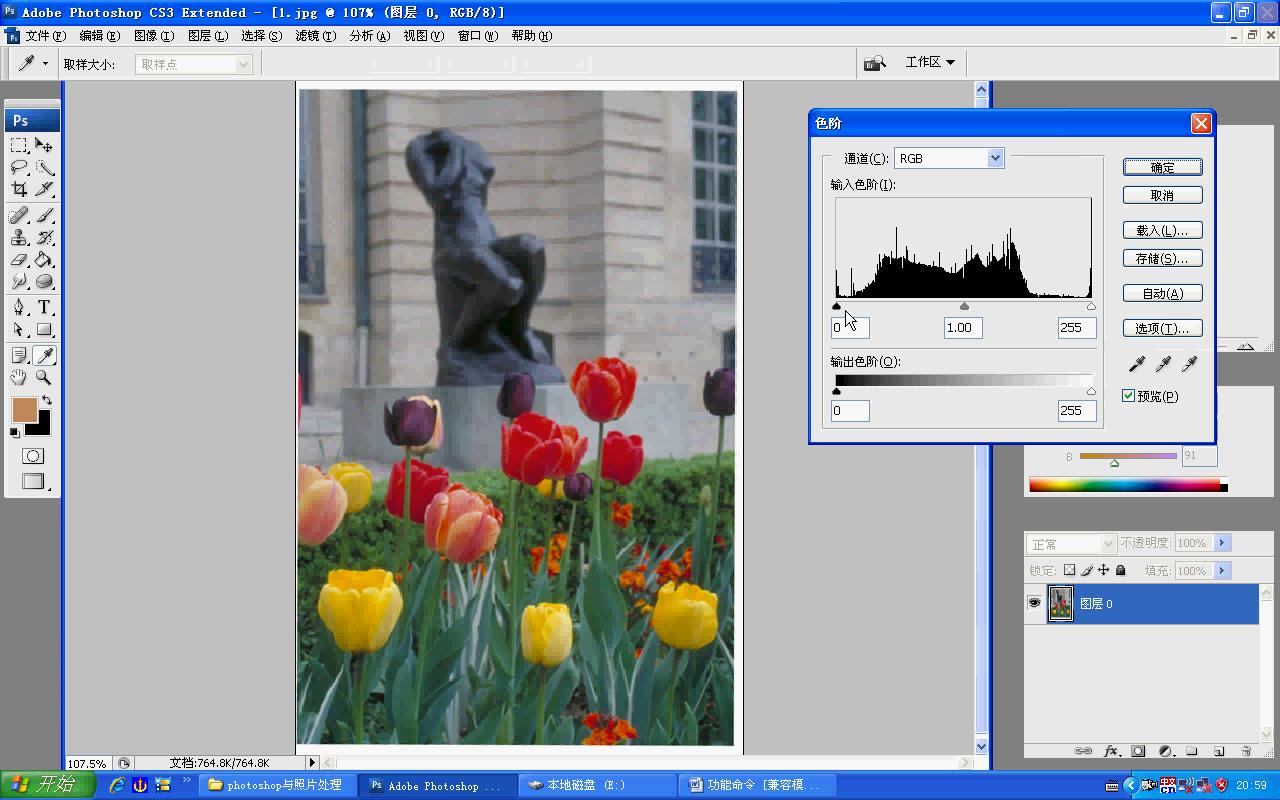Open the 图层 (Layer) menu
This screenshot has width=1280, height=800.
(207, 35)
